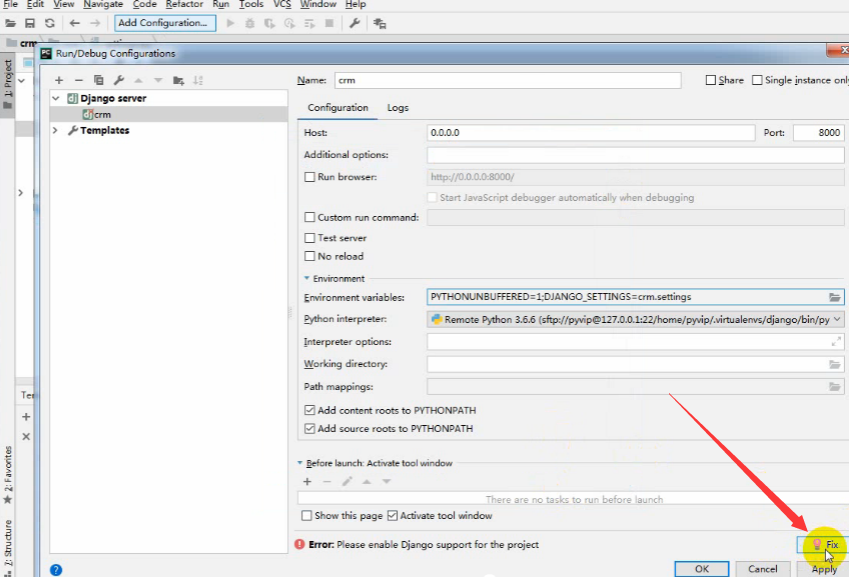
Task: Click the Port input field
Action: 819,133
